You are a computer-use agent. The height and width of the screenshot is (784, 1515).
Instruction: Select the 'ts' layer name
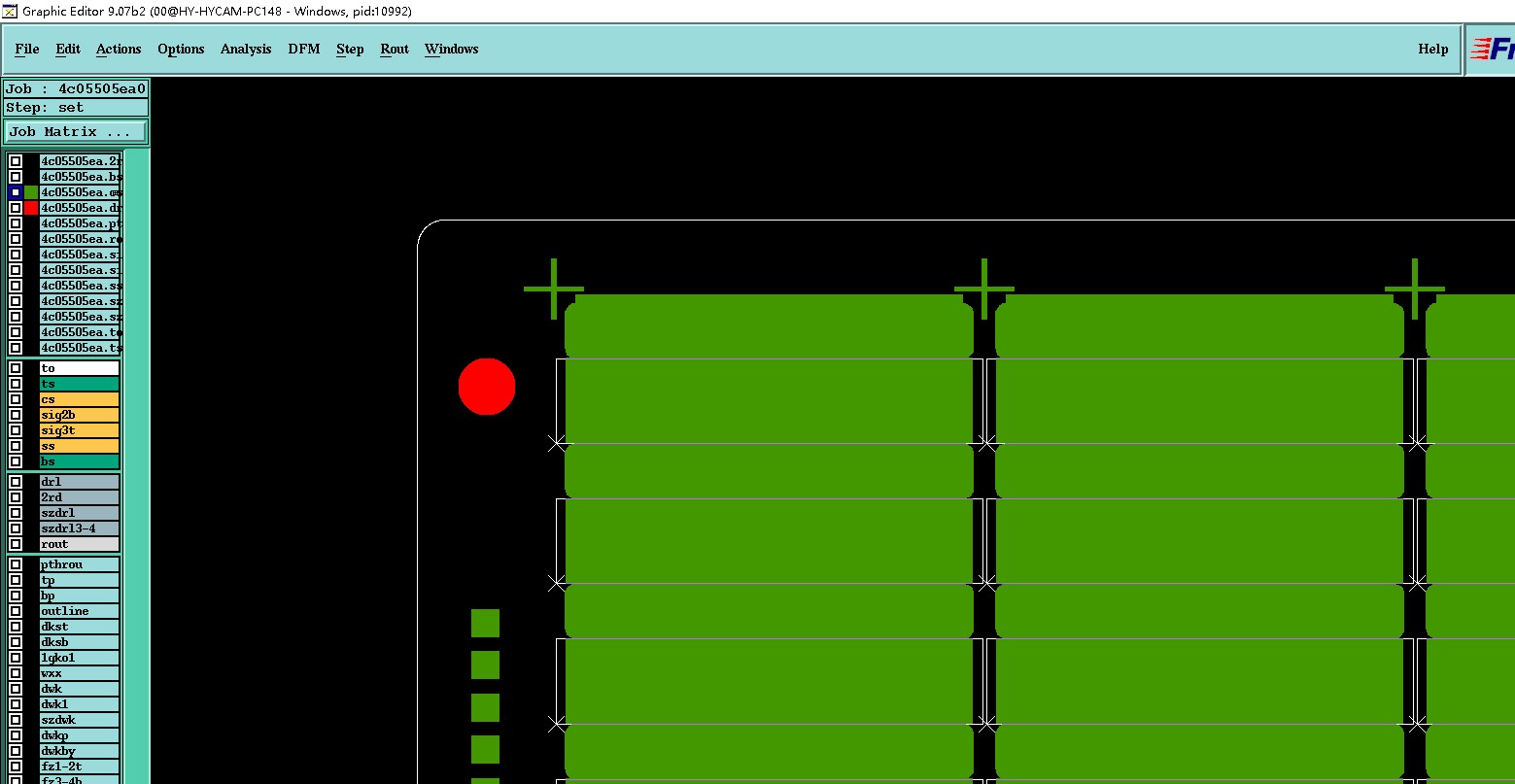pos(80,384)
